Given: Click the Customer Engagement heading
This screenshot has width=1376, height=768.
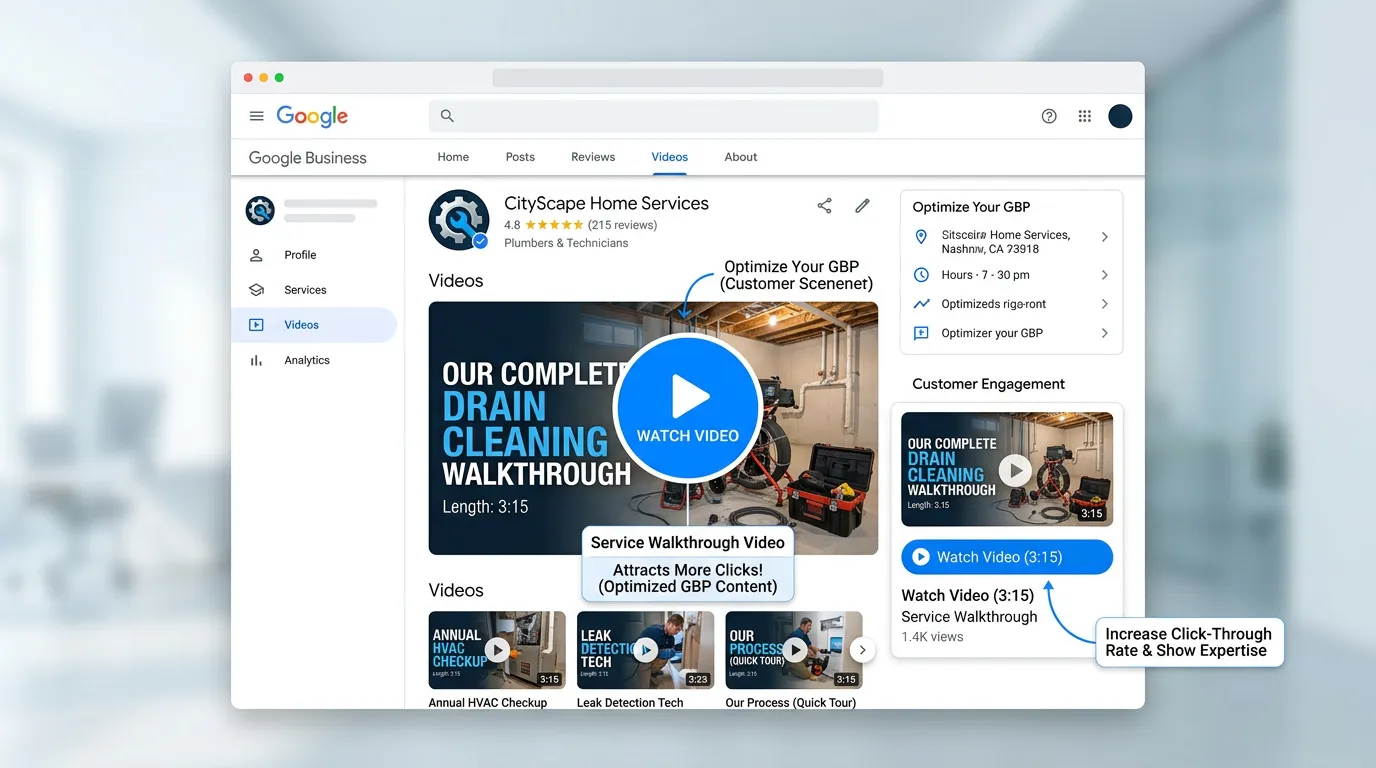Looking at the screenshot, I should (988, 384).
